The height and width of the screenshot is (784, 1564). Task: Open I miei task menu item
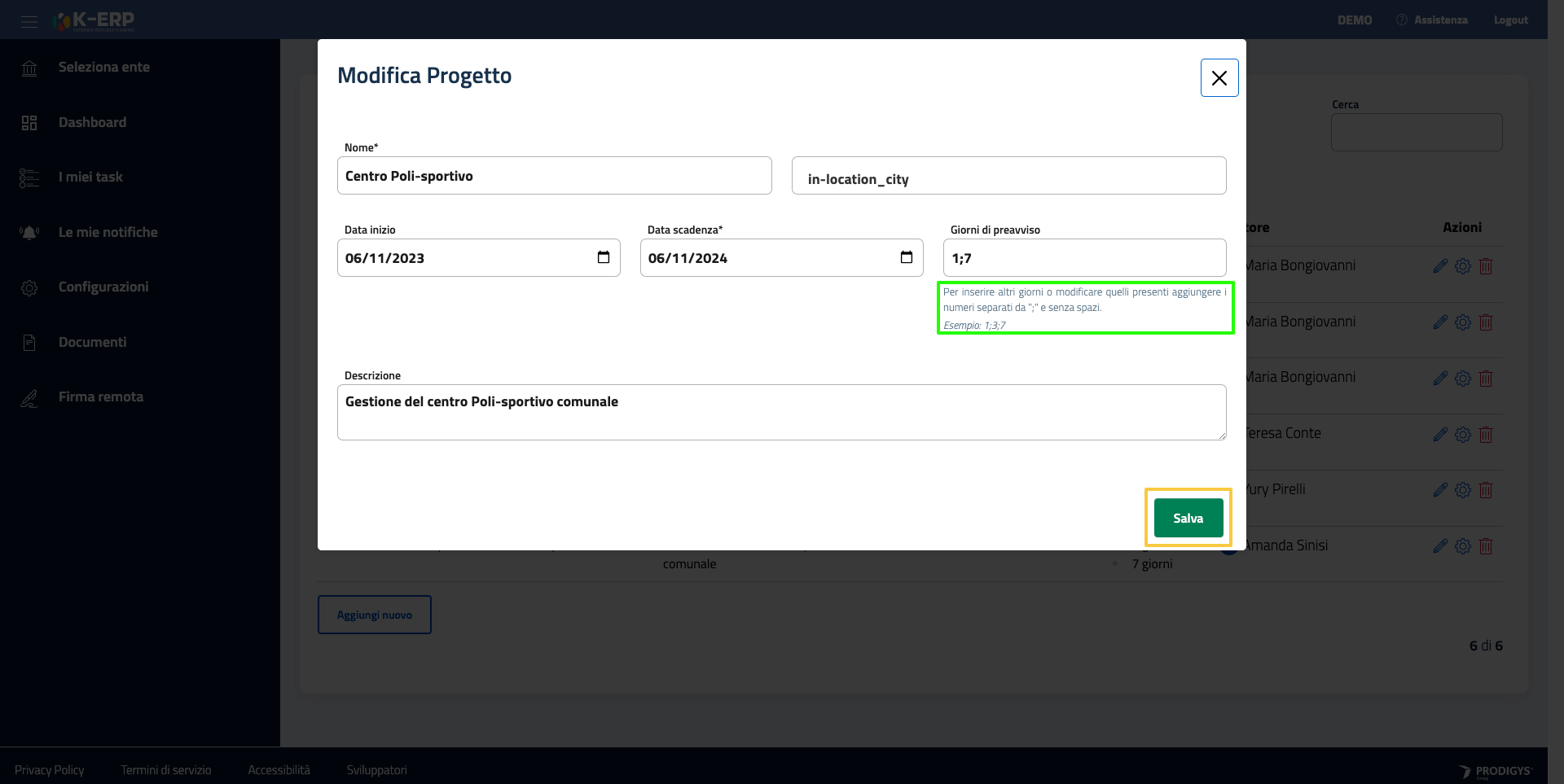(x=90, y=177)
